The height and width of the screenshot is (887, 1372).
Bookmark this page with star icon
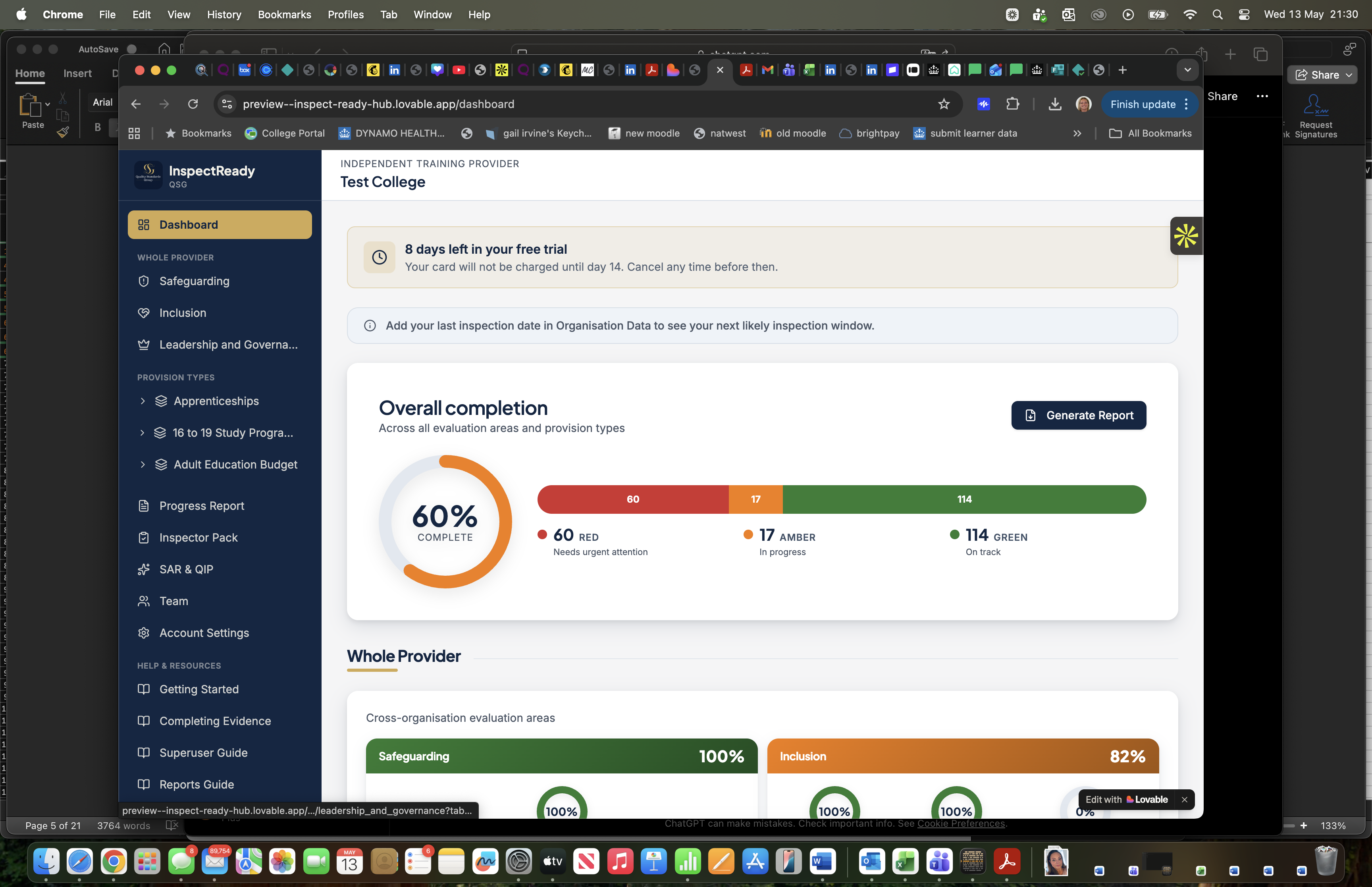[x=944, y=104]
